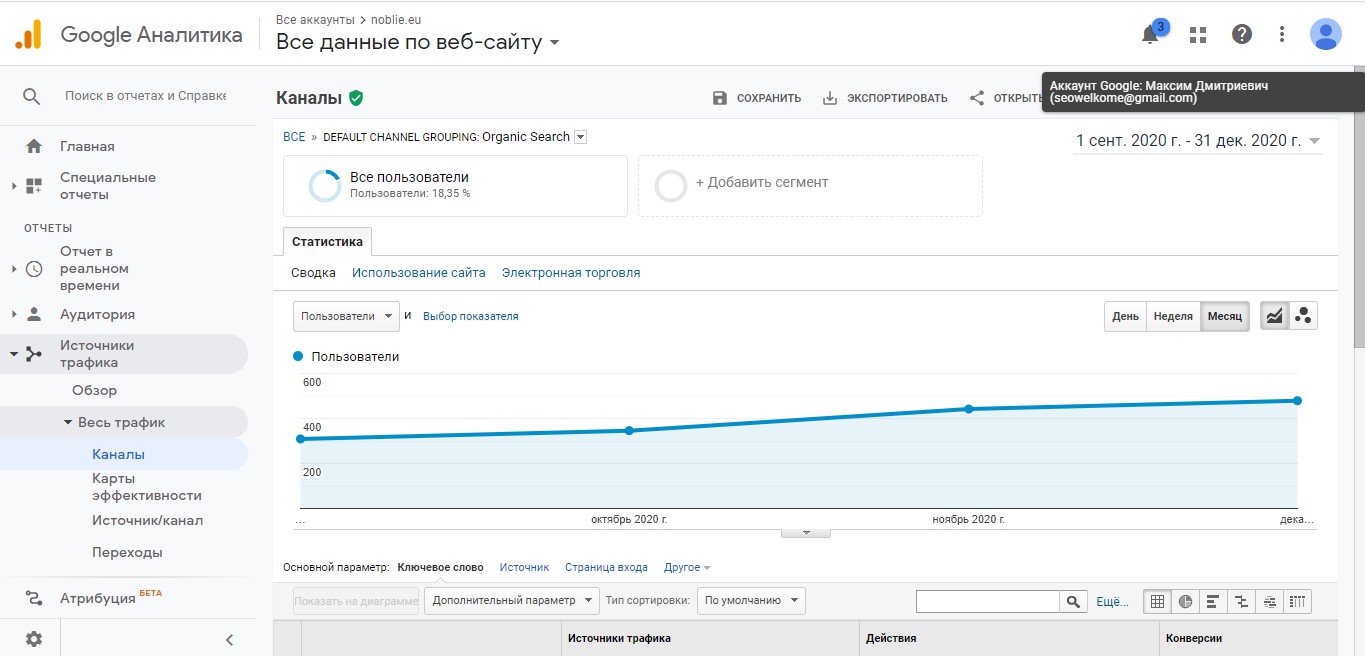
Task: Select the pie chart percentage view
Action: click(x=1185, y=601)
